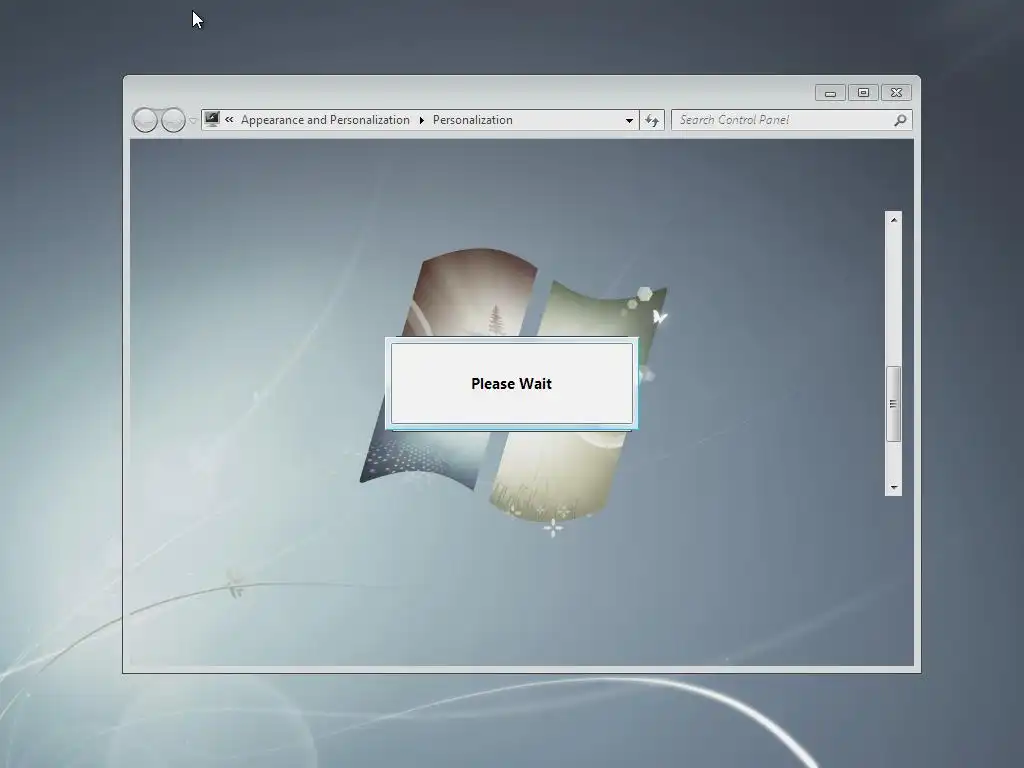1024x768 pixels.
Task: Go to Appearance and Personalization breadcrumb
Action: [x=325, y=120]
